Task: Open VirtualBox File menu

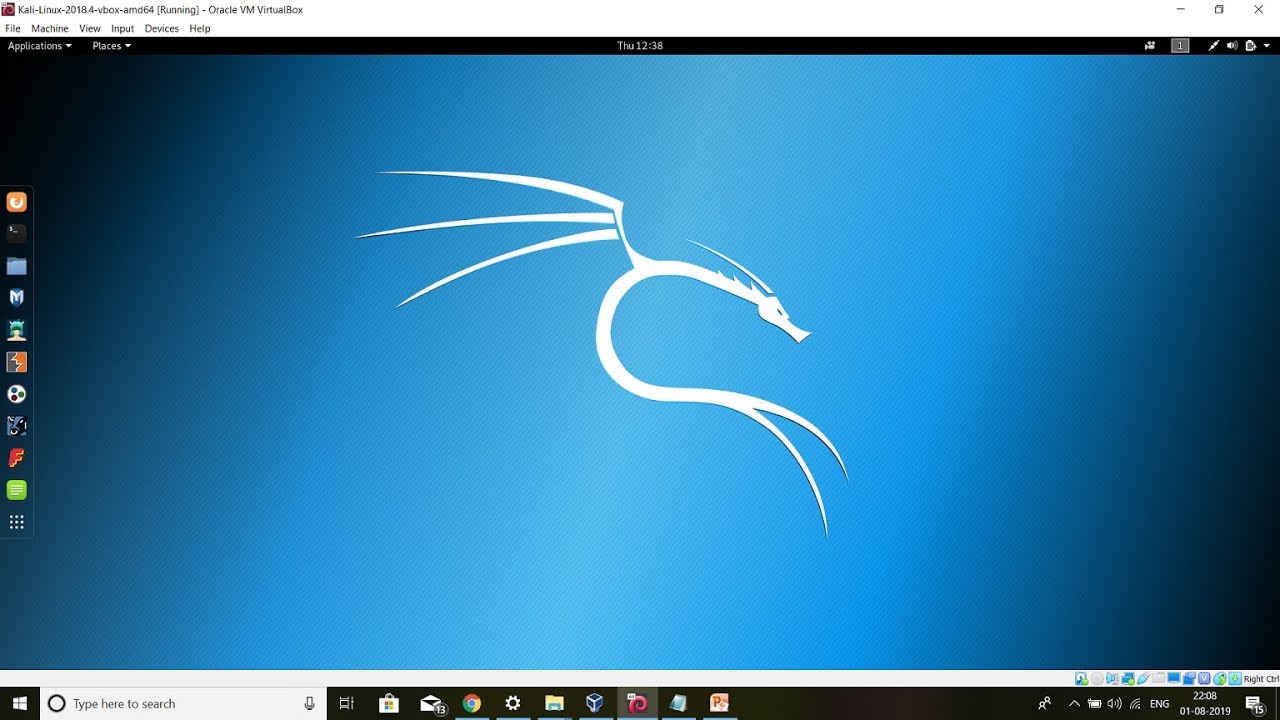Action: click(13, 29)
